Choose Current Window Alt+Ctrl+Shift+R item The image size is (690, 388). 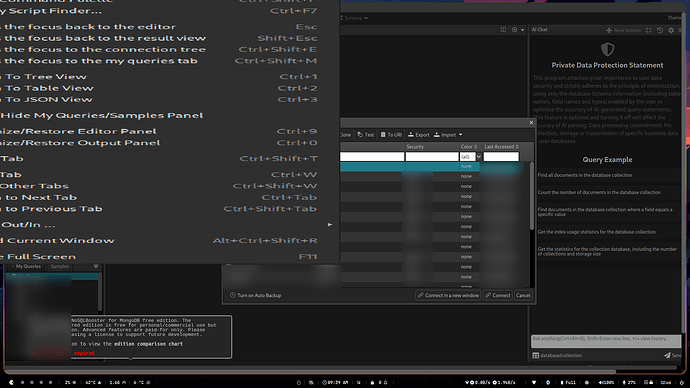(x=169, y=241)
